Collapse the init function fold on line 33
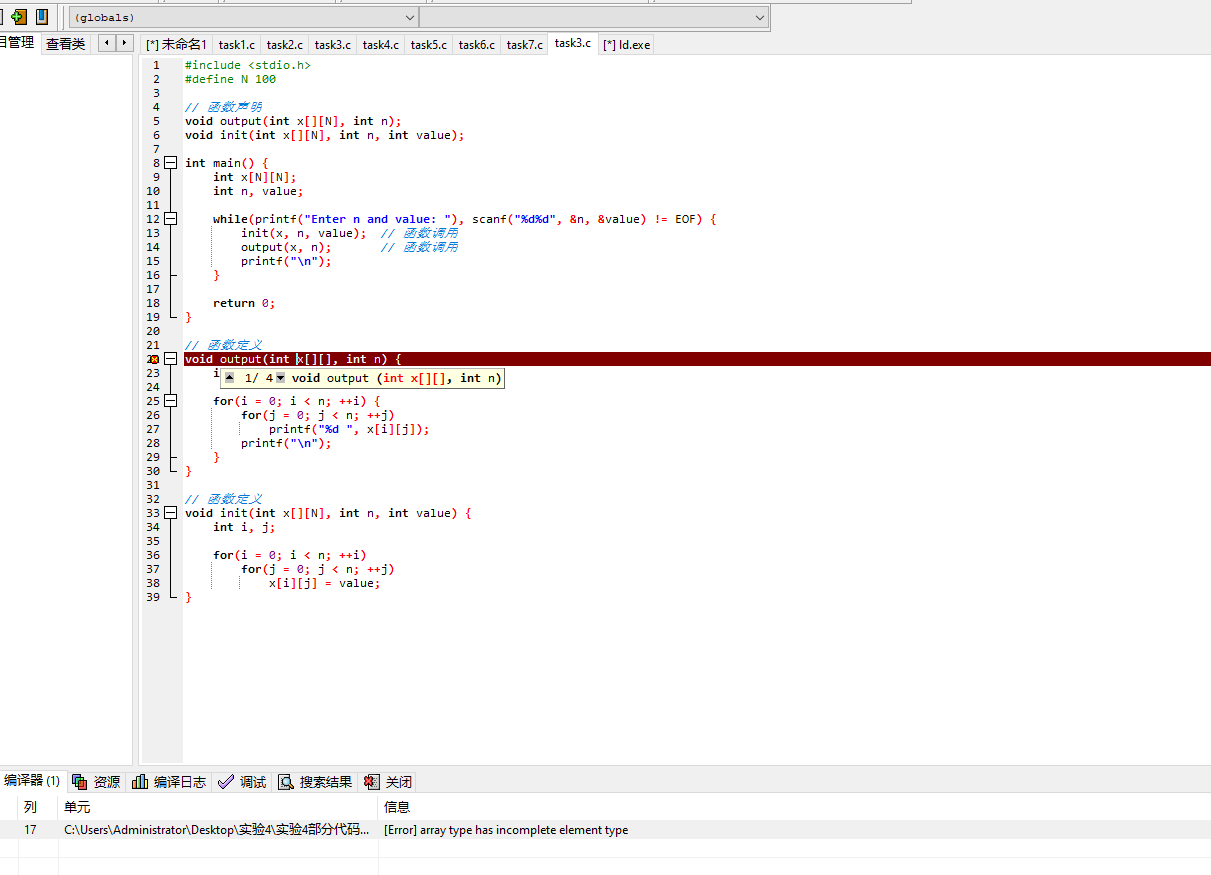Image resolution: width=1211 pixels, height=875 pixels. [171, 513]
